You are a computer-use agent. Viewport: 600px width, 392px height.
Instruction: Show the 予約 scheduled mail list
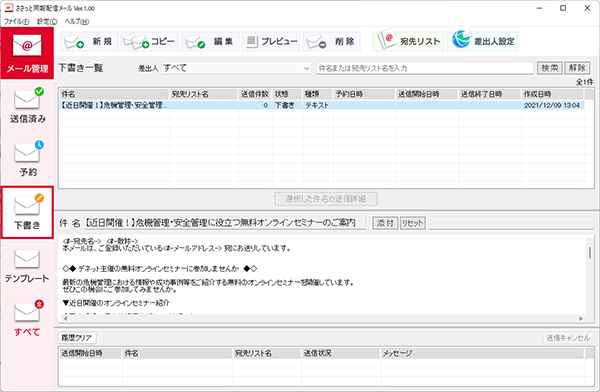[27, 159]
